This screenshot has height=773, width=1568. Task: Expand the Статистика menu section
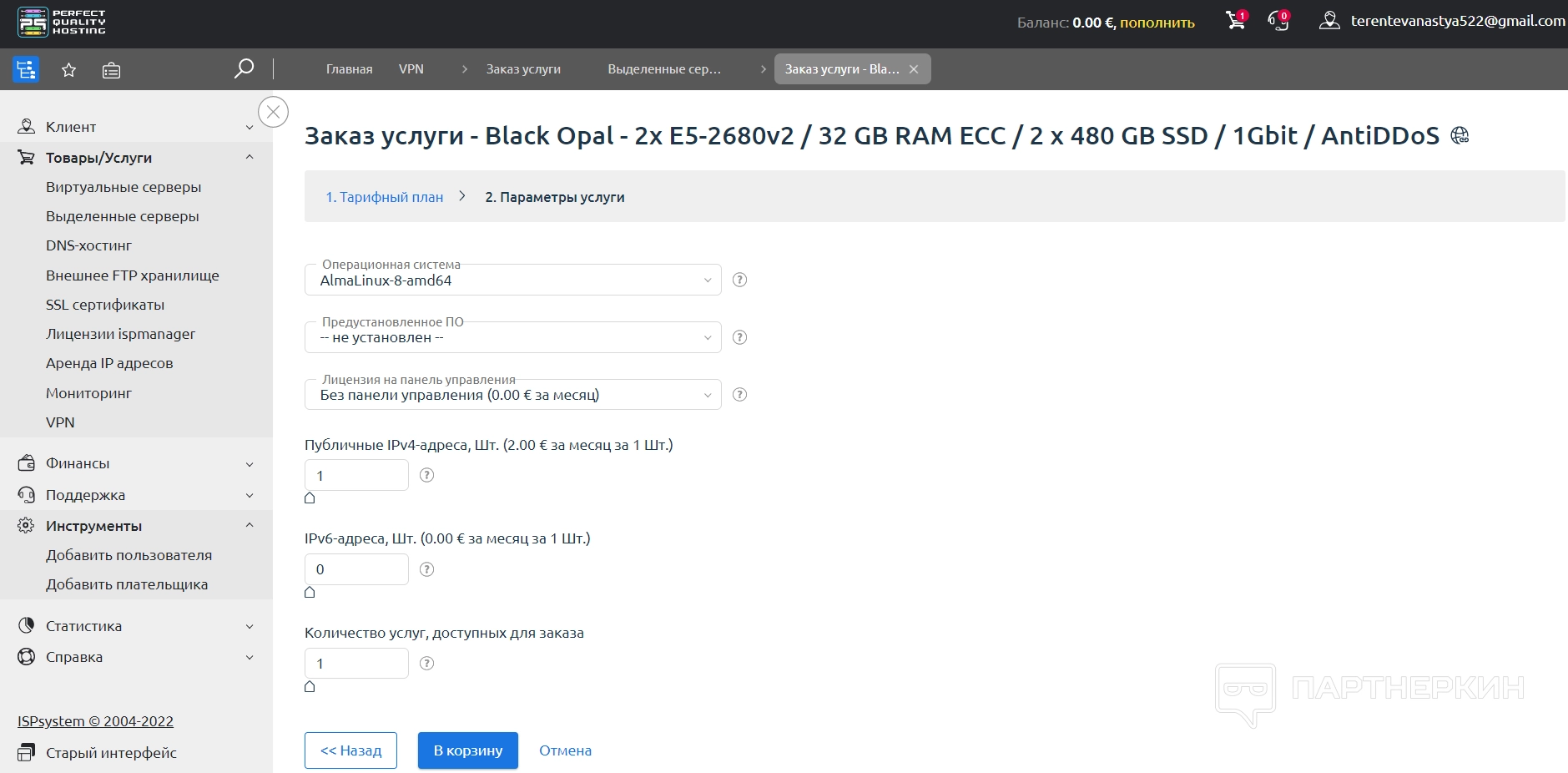136,626
